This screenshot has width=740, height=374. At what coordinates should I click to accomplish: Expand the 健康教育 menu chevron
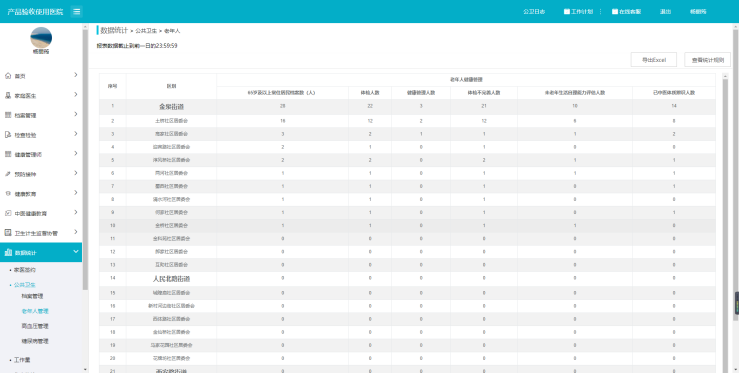click(76, 193)
